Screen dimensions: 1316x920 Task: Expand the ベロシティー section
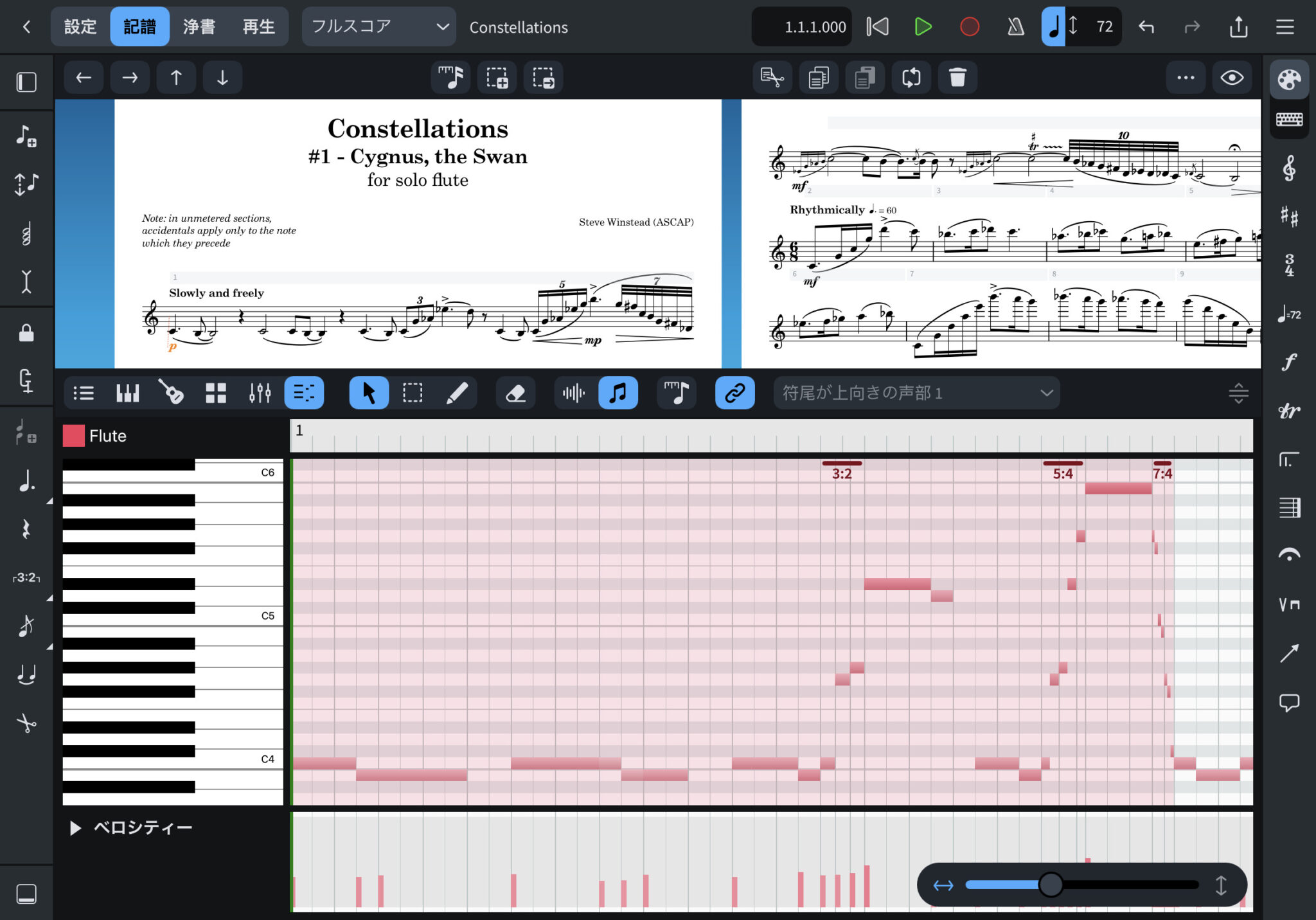point(75,828)
